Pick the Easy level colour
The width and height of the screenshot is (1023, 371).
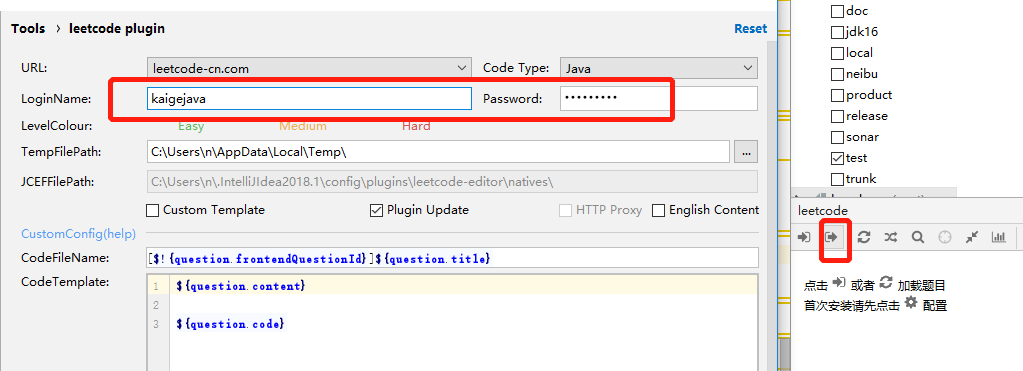tap(191, 126)
